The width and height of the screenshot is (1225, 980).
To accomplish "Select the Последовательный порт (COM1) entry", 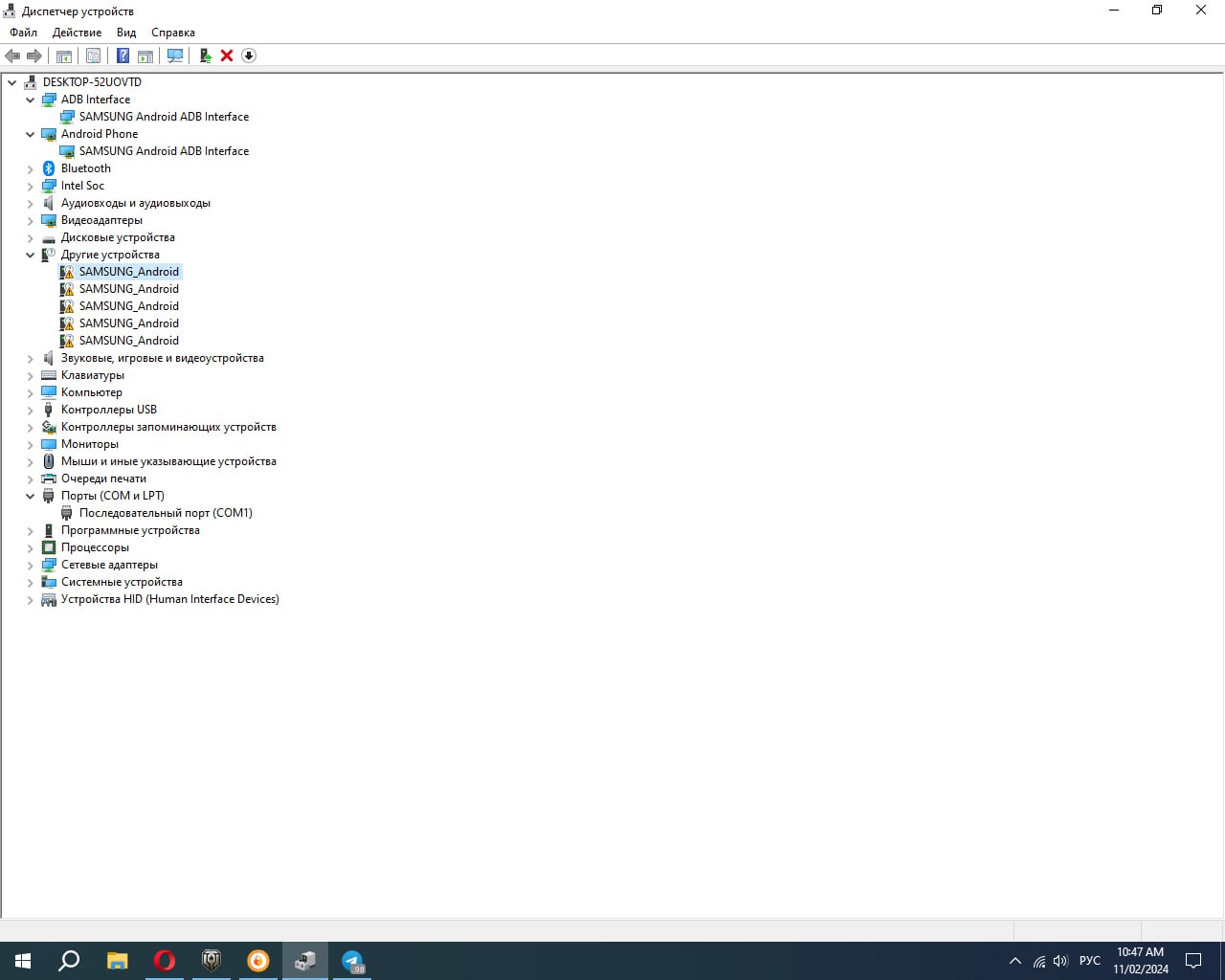I will click(x=166, y=513).
